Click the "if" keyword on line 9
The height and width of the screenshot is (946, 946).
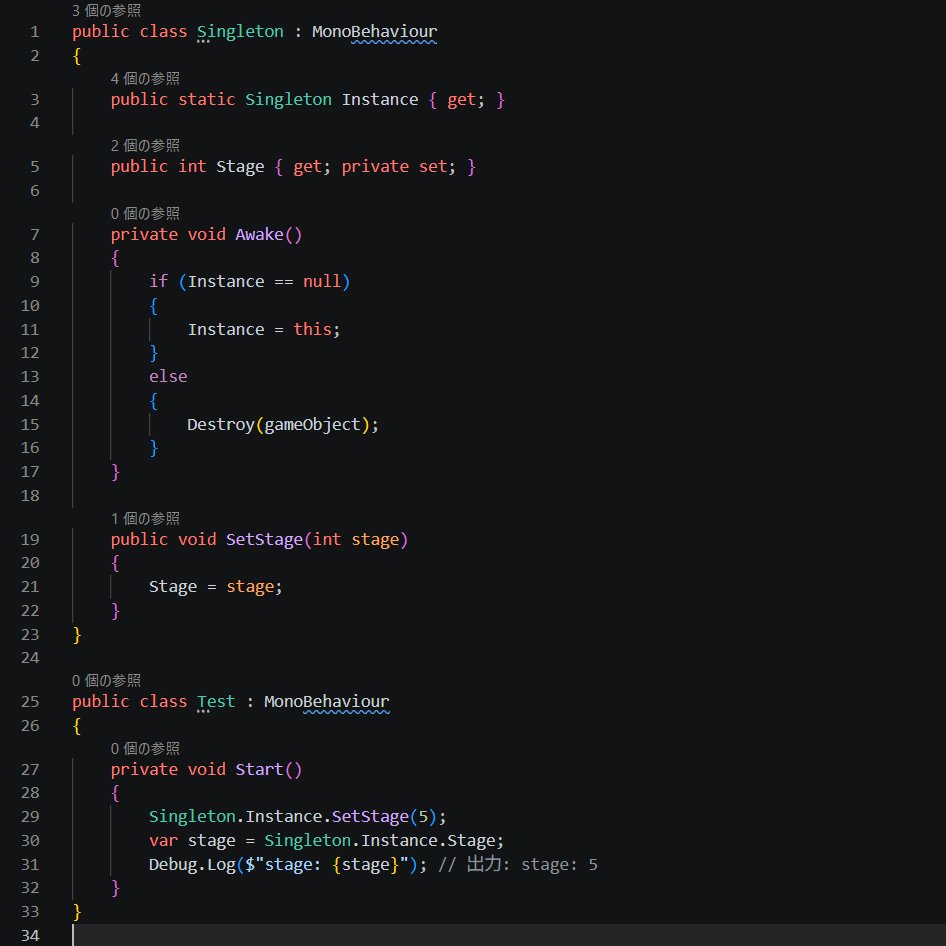(158, 281)
